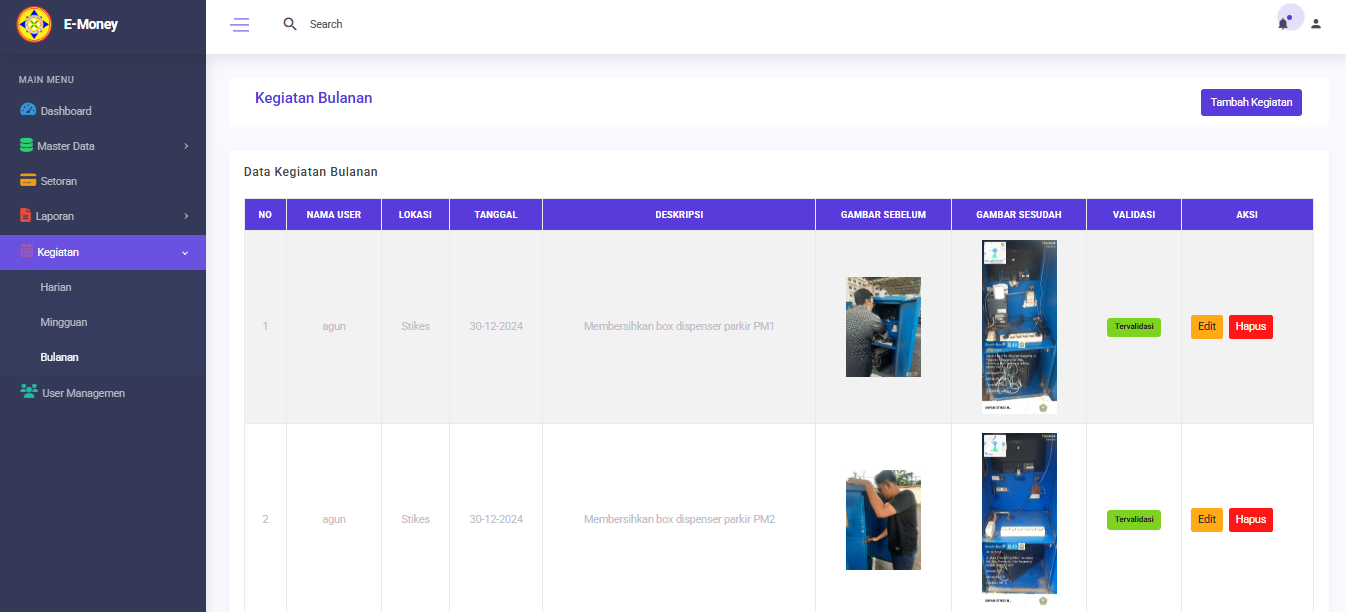Image resolution: width=1346 pixels, height=612 pixels.
Task: Click Hapus for the PM2 row
Action: (1250, 520)
